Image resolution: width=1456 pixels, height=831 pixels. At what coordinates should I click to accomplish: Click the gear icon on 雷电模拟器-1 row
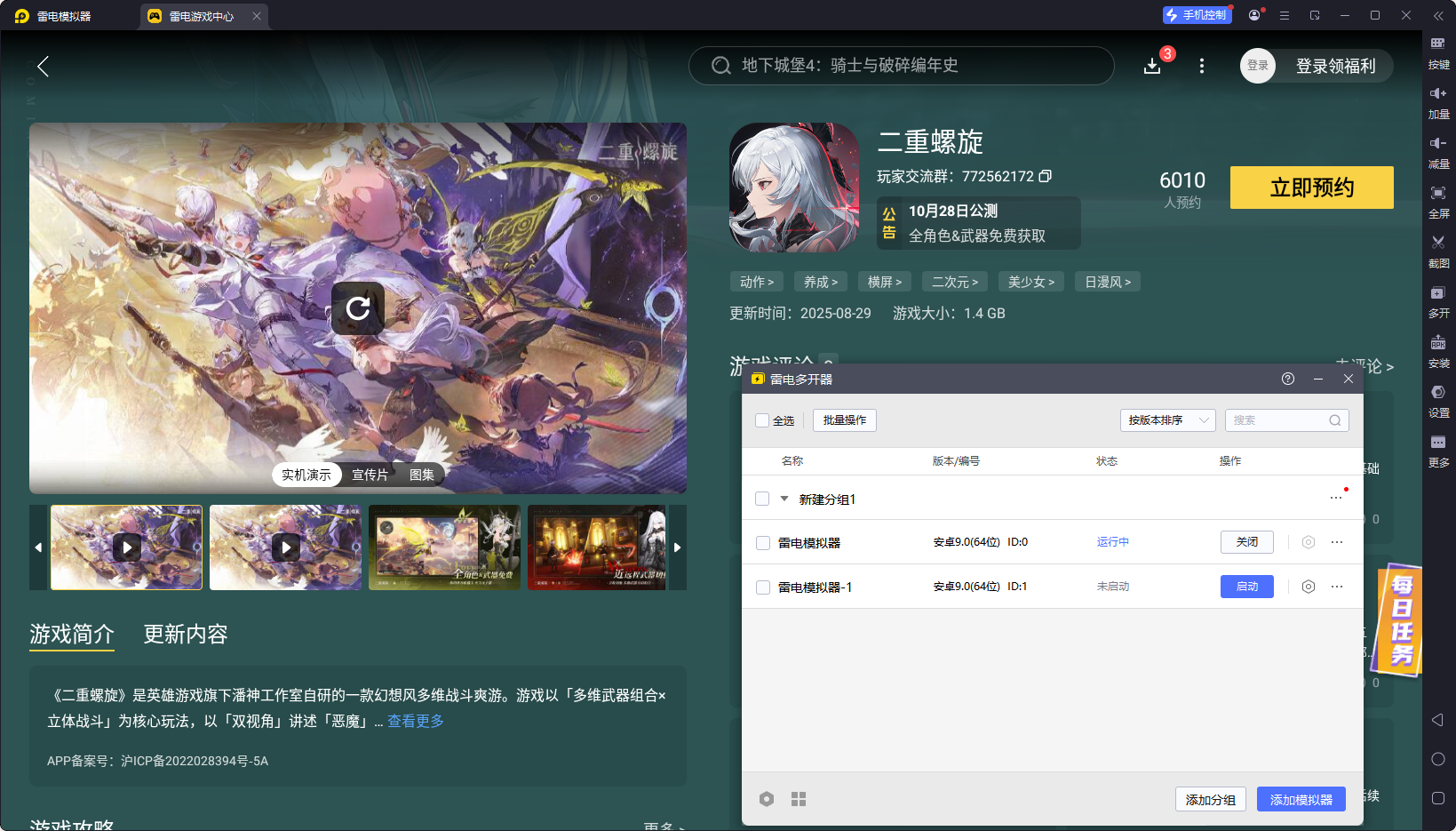(1308, 587)
